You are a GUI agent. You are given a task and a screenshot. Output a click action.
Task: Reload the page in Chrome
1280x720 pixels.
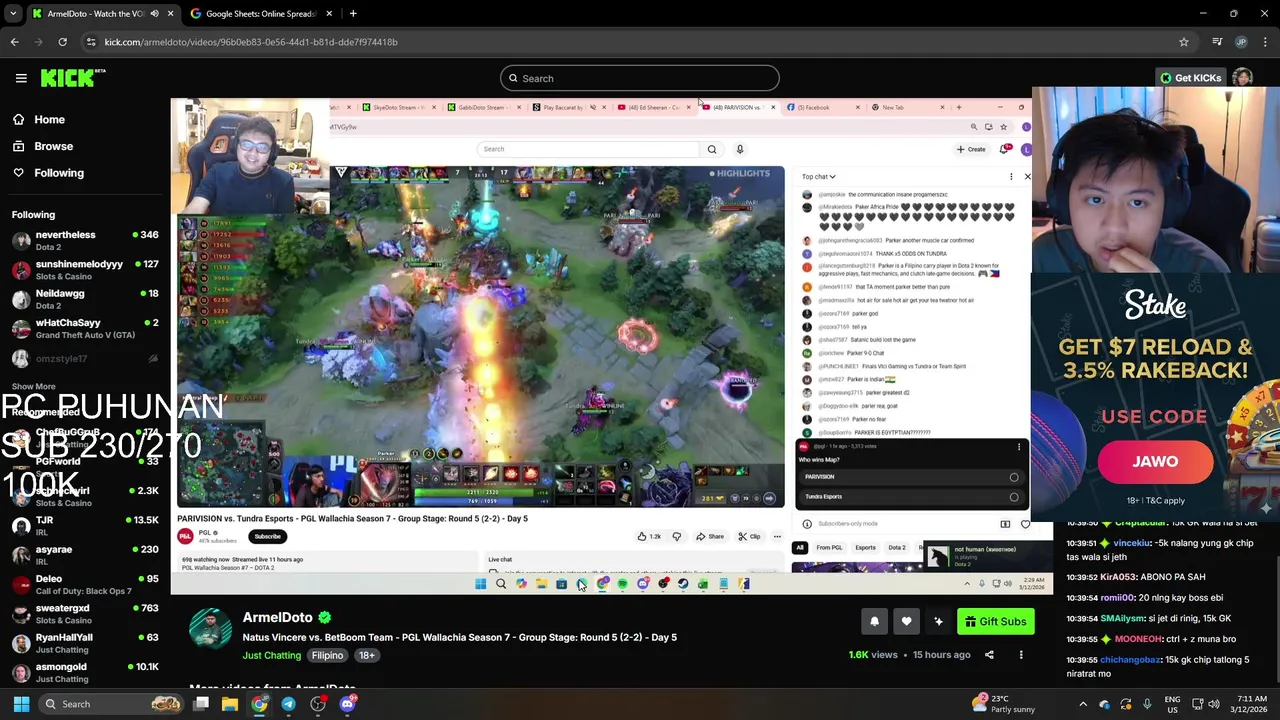62,42
